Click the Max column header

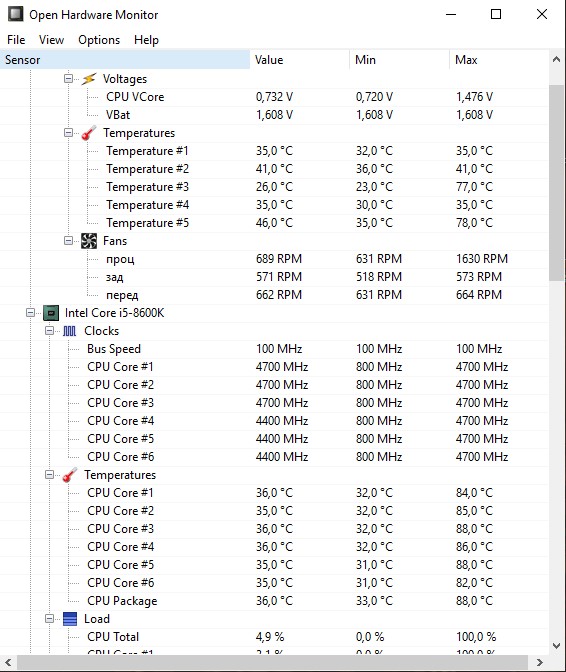[499, 60]
